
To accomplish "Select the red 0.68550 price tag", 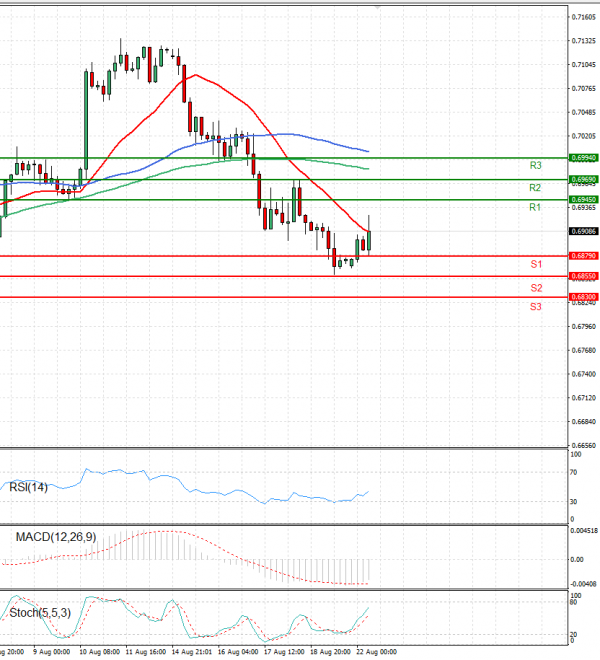I will 584,276.
